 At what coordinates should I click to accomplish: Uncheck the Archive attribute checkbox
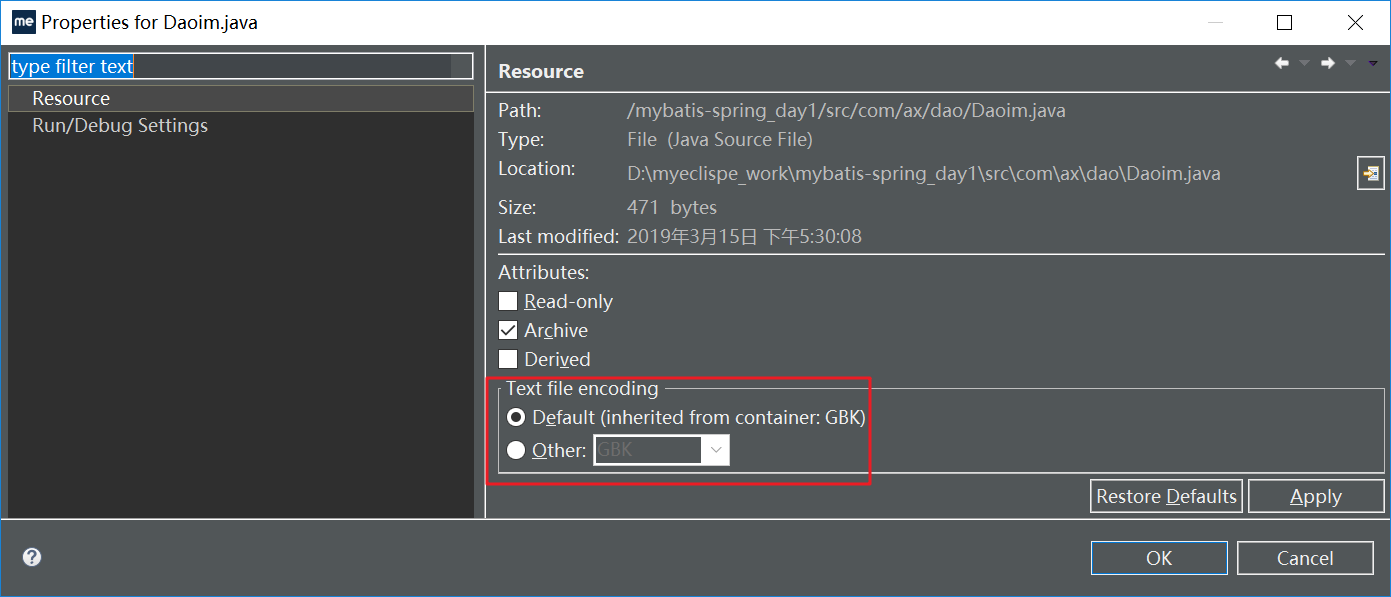tap(508, 330)
